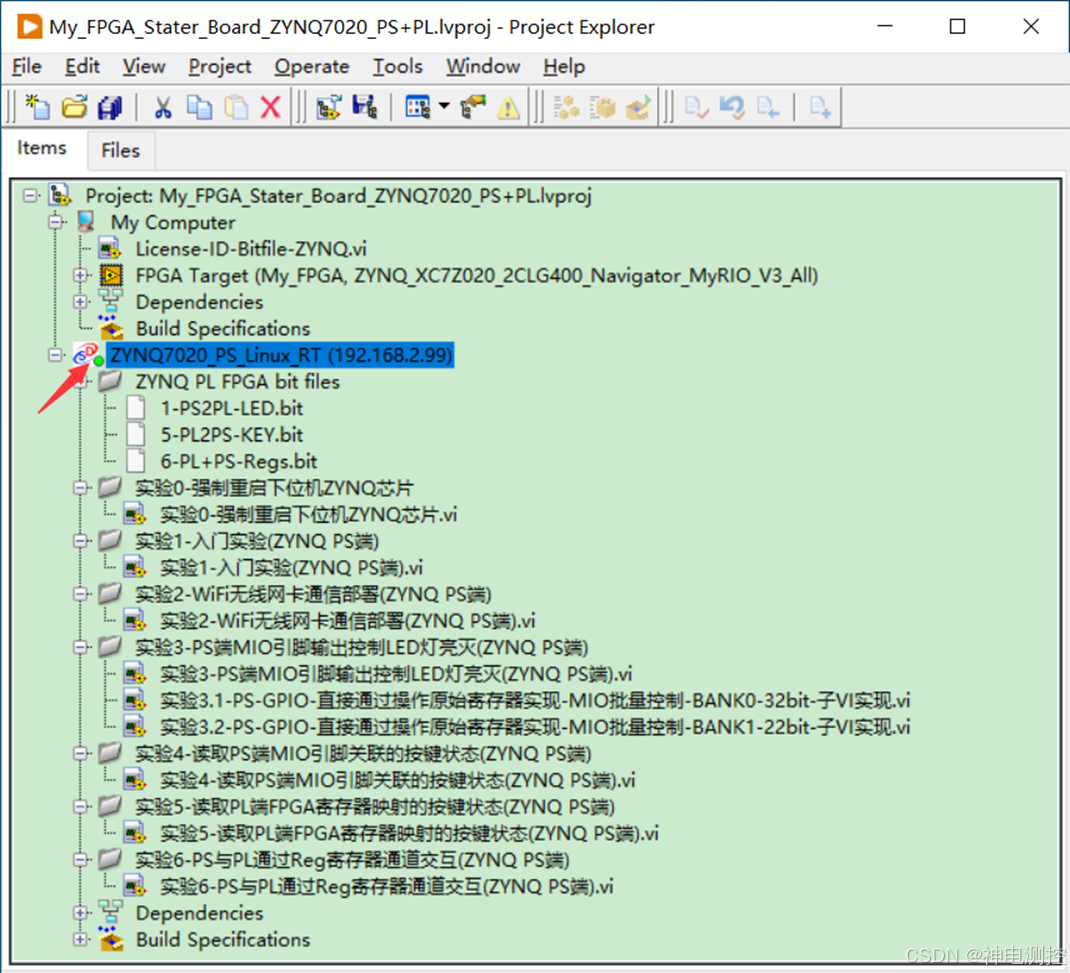Image resolution: width=1070 pixels, height=973 pixels.
Task: Collapse the 实验1-入门实验 folder
Action: click(x=81, y=540)
